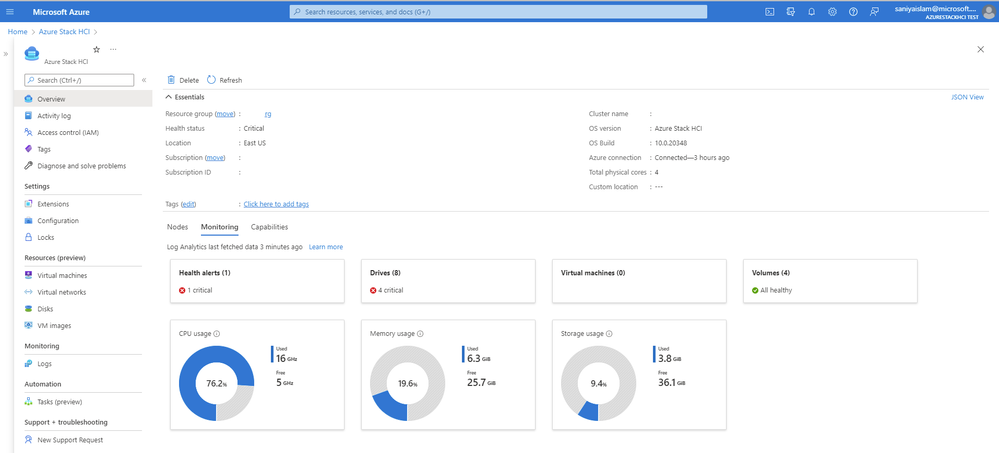Expand the portal side panel chevrons
The image size is (999, 453).
(x=6, y=54)
